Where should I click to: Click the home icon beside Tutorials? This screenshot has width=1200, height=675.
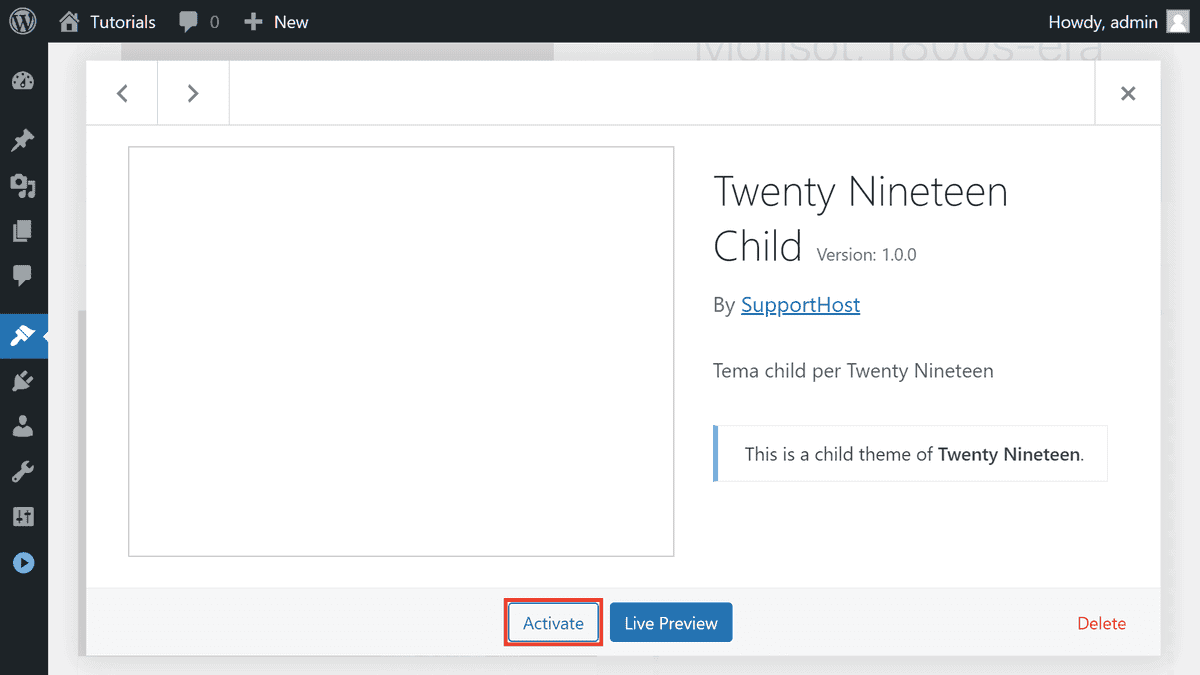[68, 21]
